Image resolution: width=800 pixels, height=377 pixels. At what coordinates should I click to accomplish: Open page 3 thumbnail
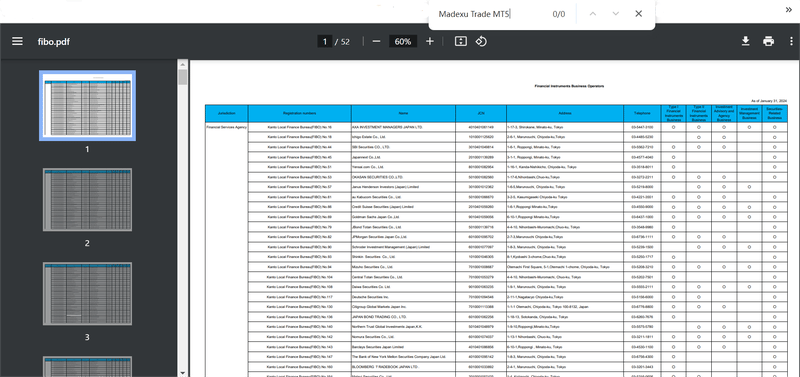coord(87,293)
